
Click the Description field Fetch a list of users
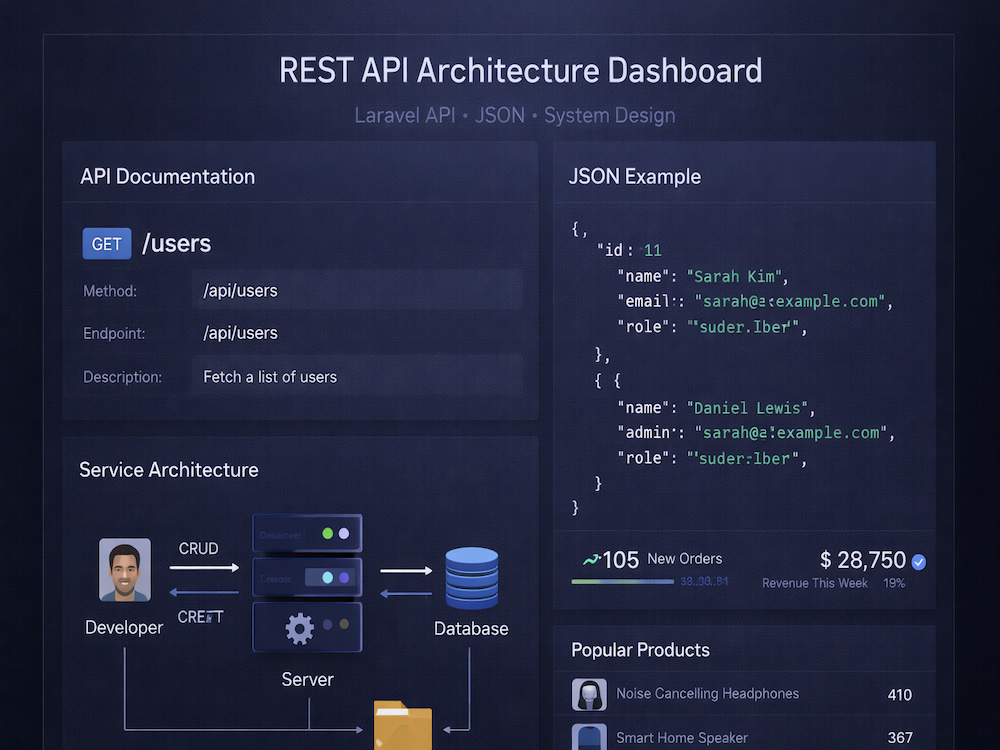[x=357, y=376]
